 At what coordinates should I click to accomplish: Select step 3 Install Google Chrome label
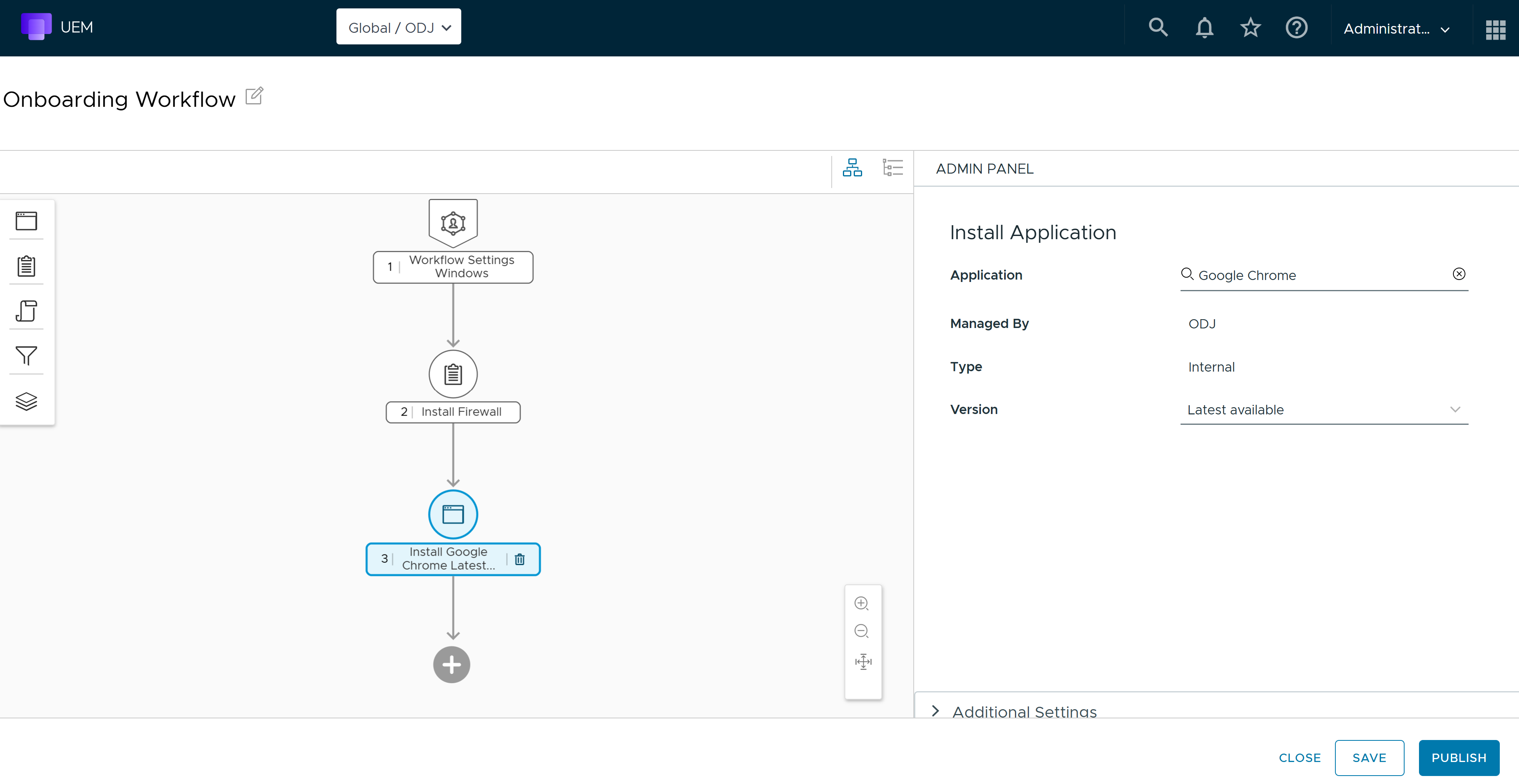(453, 559)
